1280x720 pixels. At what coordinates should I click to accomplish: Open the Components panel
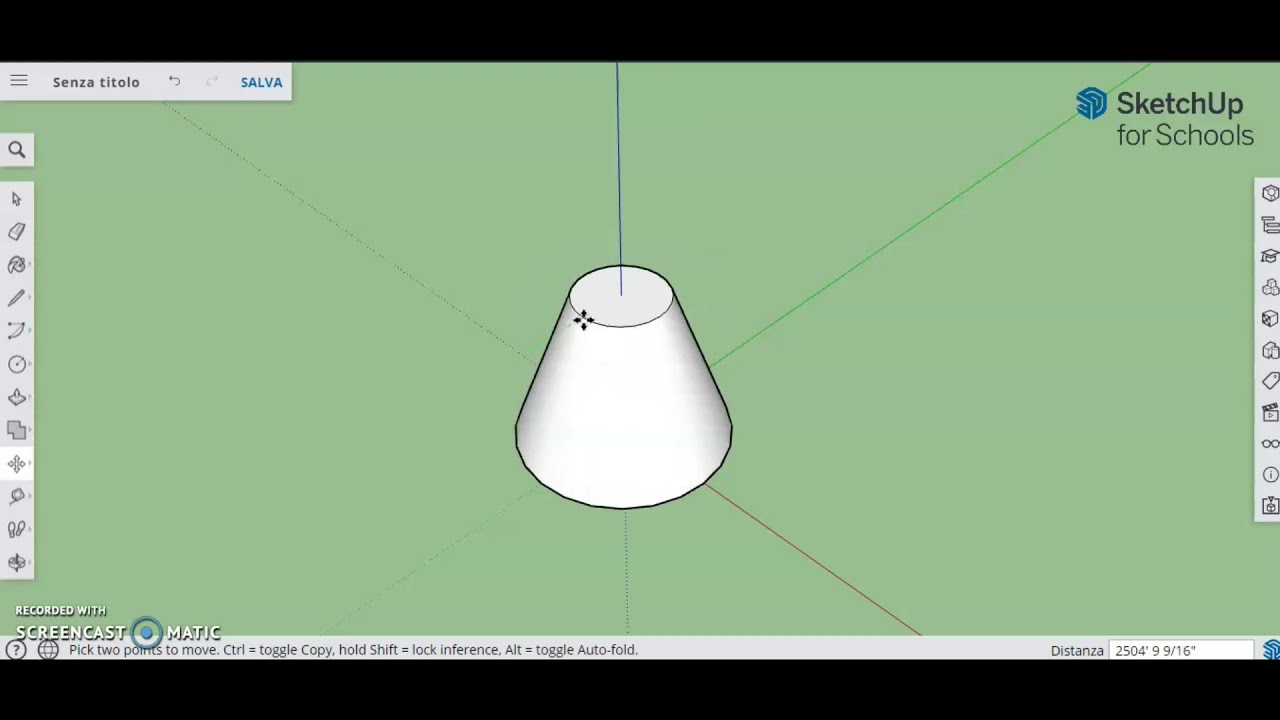(x=1270, y=288)
